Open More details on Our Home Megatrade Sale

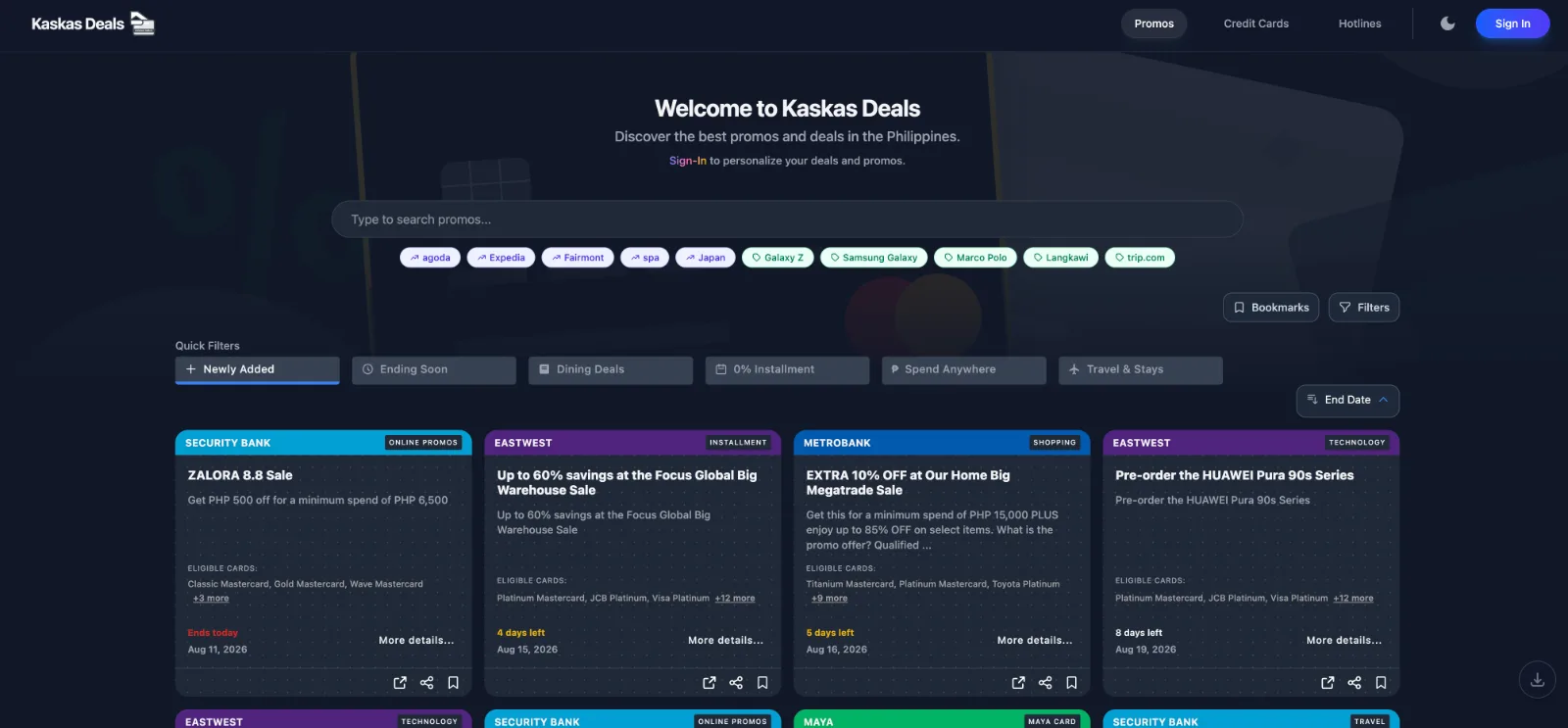click(1035, 641)
